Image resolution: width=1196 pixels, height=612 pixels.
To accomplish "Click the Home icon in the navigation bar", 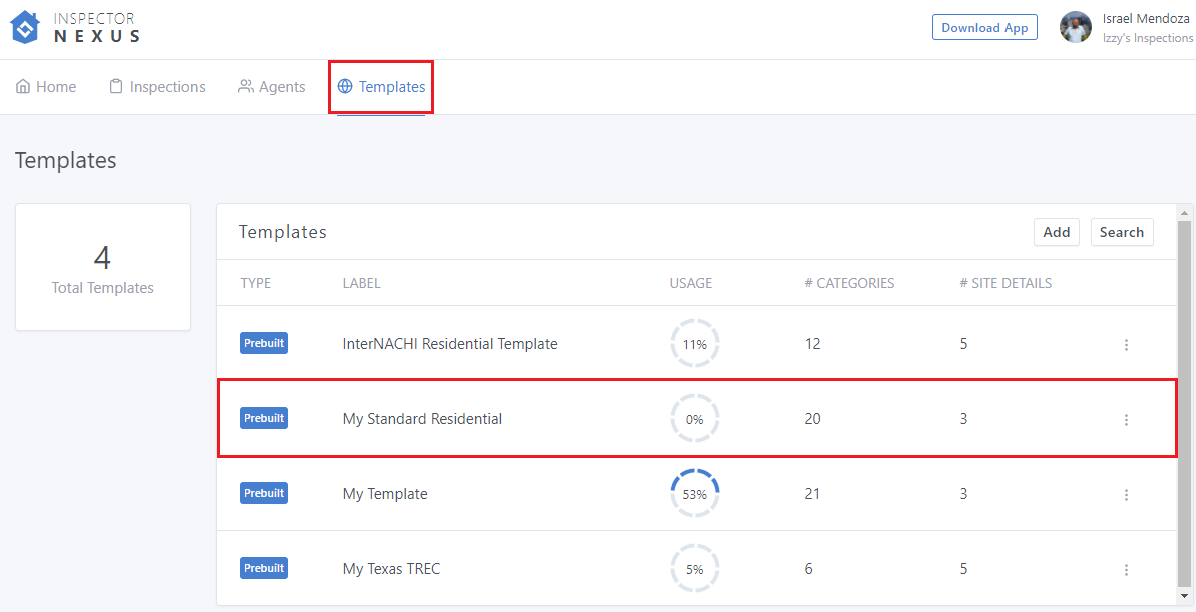I will (x=23, y=87).
